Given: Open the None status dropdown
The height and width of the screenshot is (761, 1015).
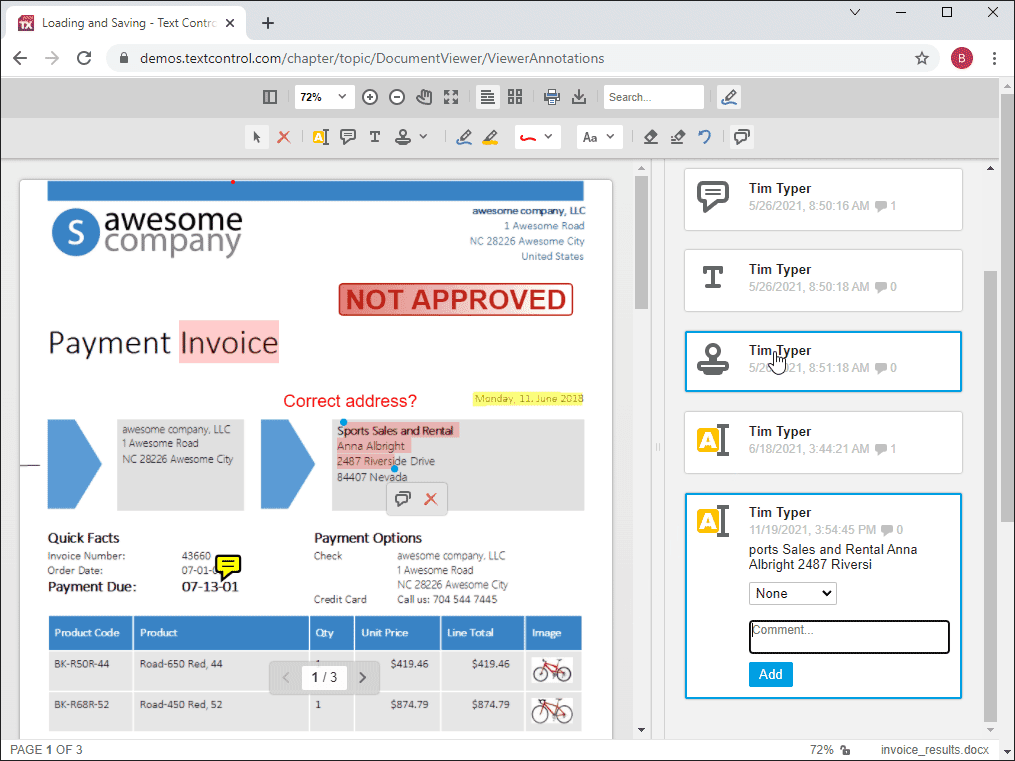Looking at the screenshot, I should (792, 593).
